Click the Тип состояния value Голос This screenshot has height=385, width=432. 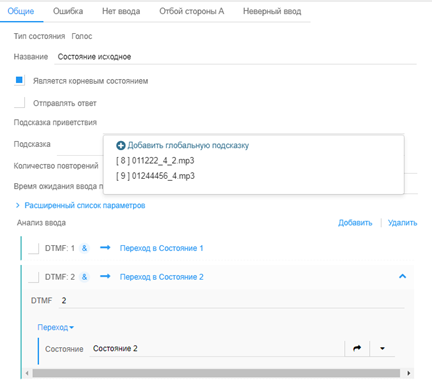click(82, 36)
